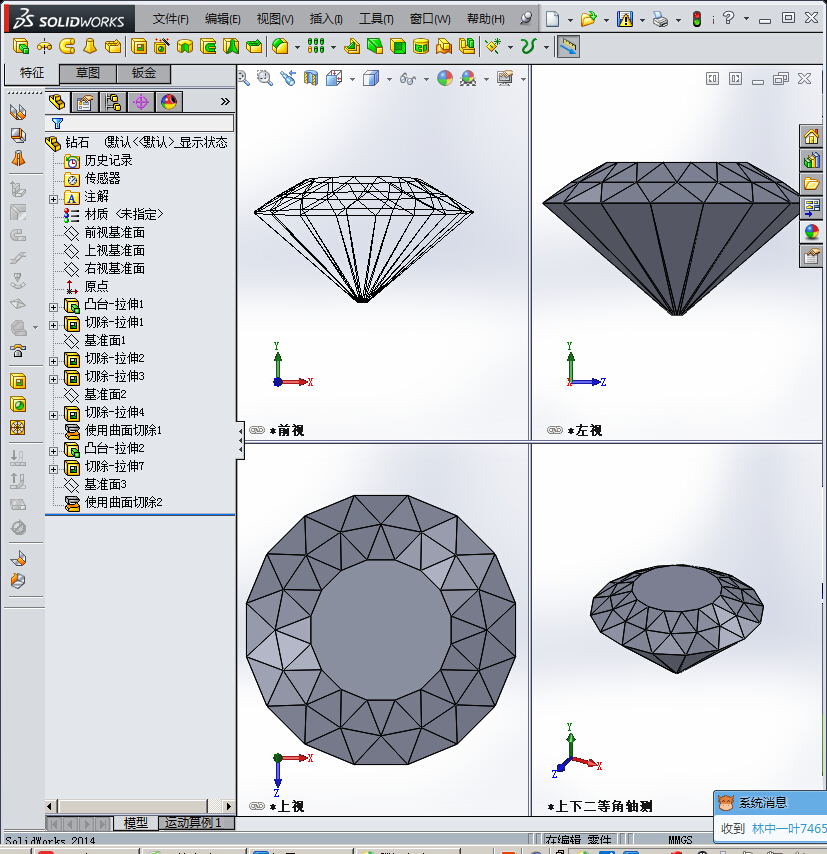Click the Revolved Boss toolbar icon

click(44, 46)
